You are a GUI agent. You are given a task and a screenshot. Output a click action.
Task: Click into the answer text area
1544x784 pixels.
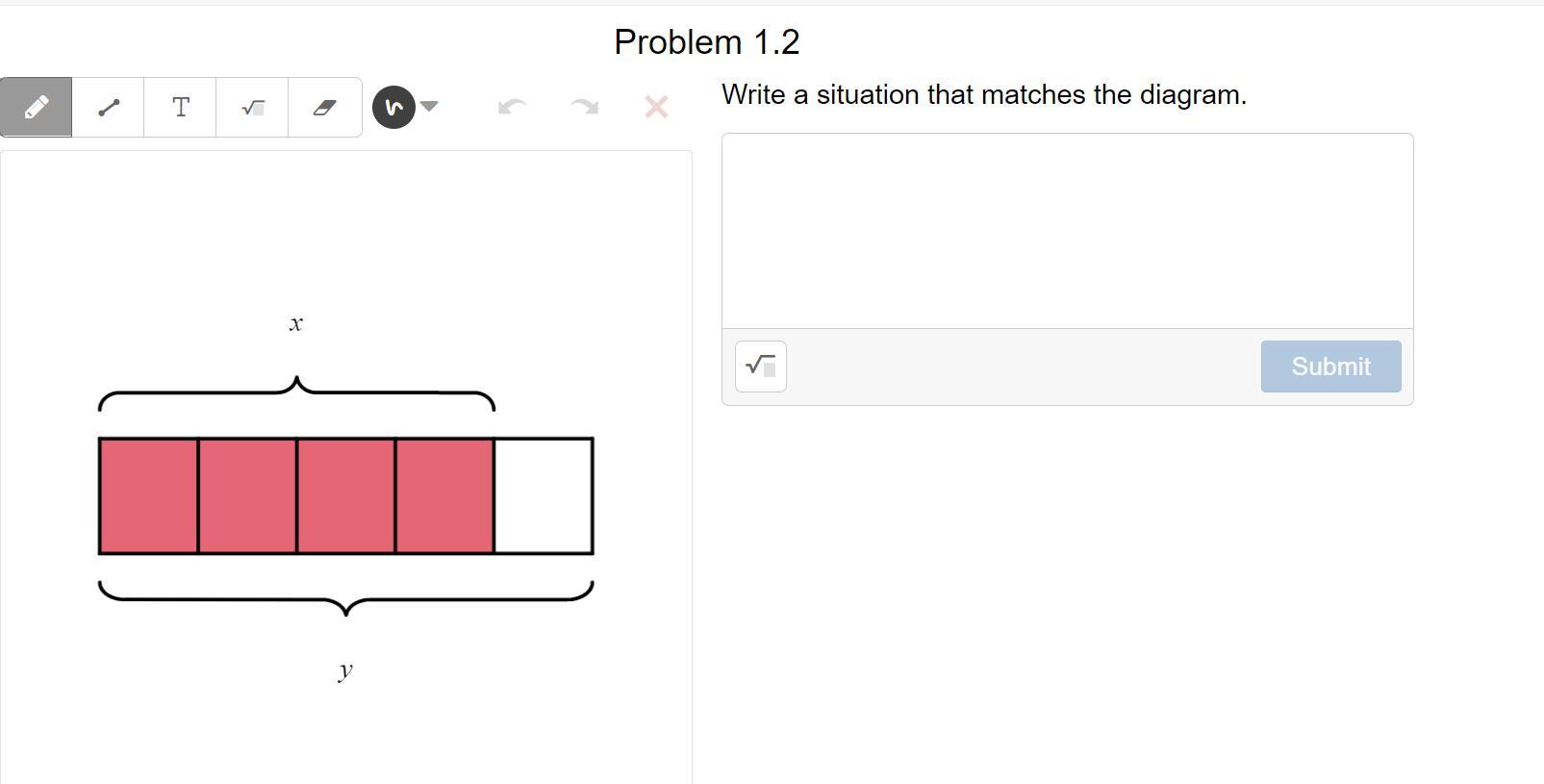1068,231
